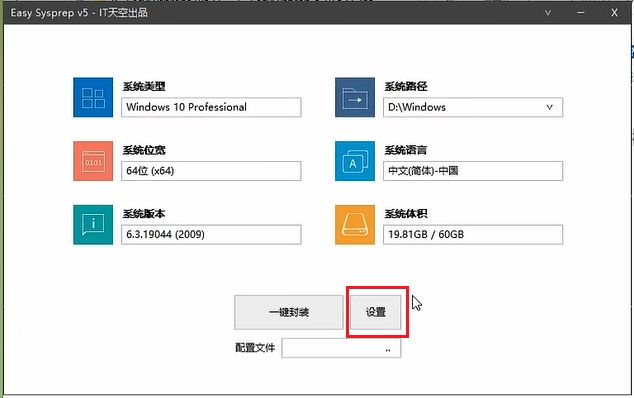This screenshot has height=398, width=634.
Task: Click the teal system version info icon
Action: pyautogui.click(x=93, y=225)
